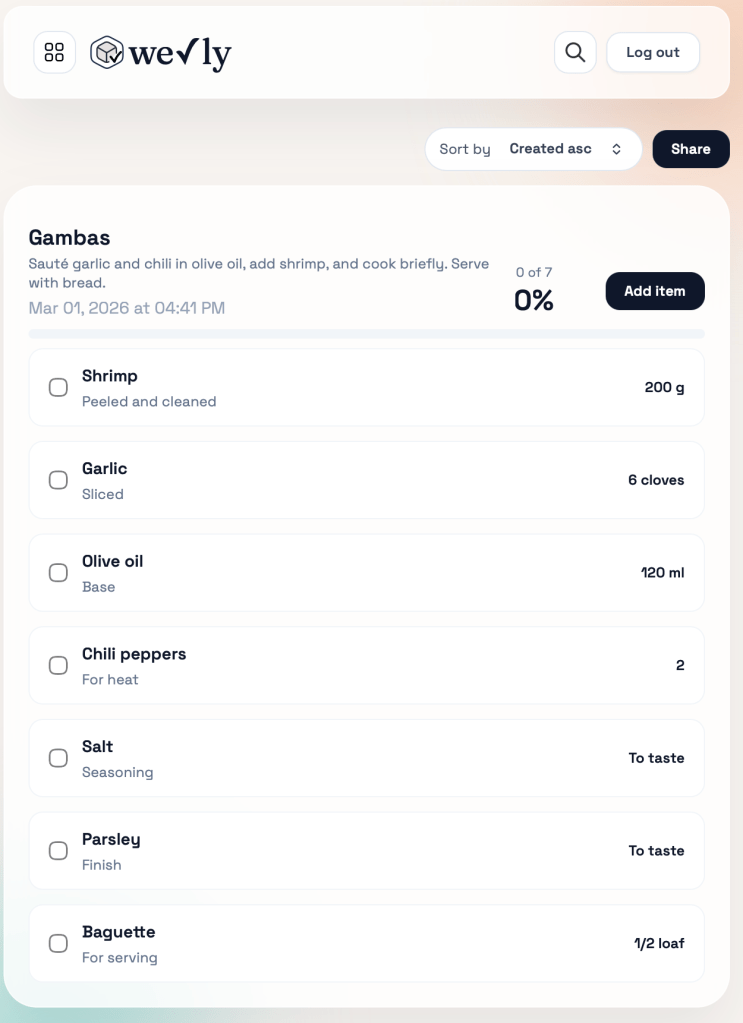Click the sort dropdown chevron arrows

click(x=617, y=149)
